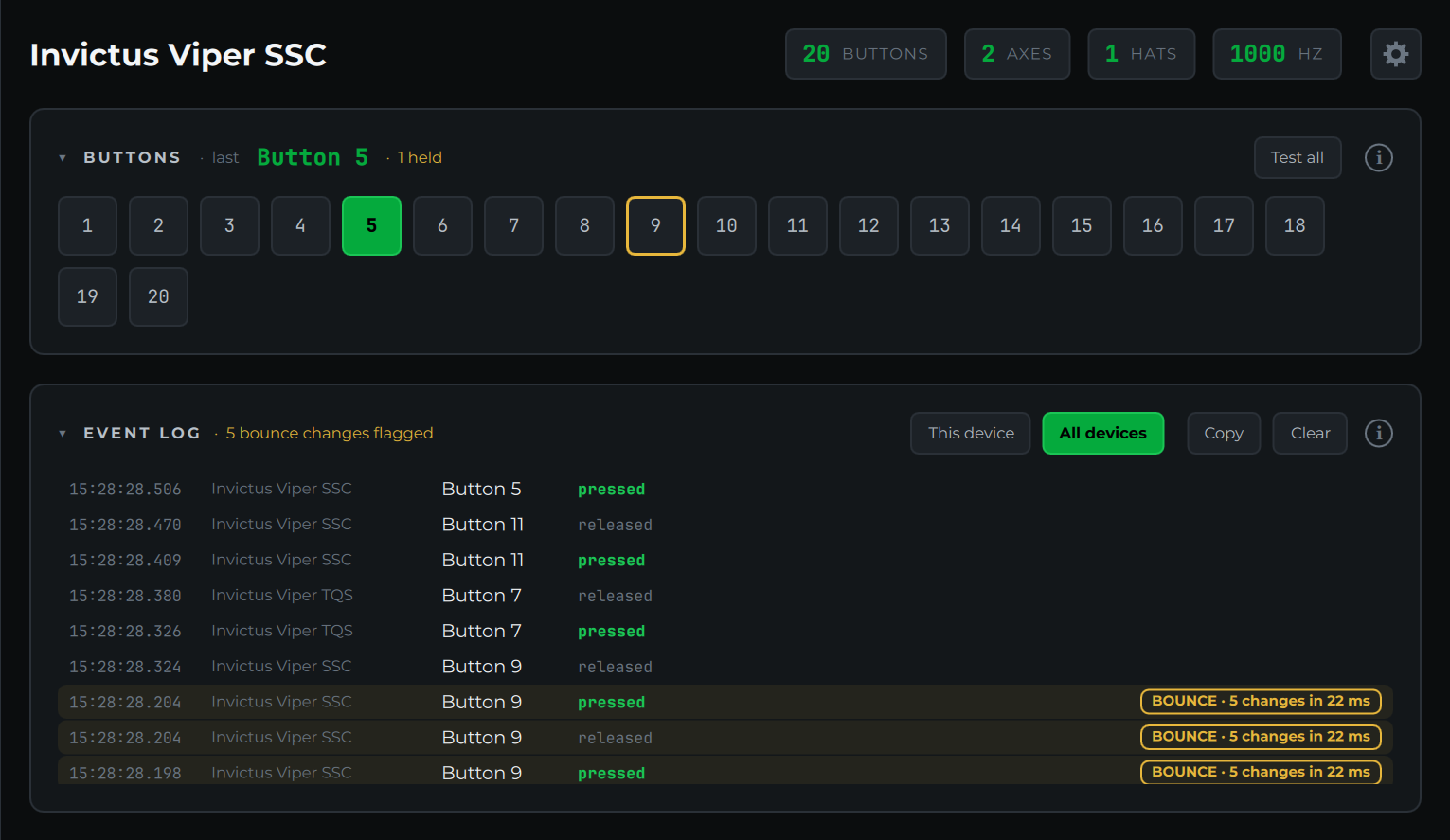Viewport: 1450px width, 840px height.
Task: Filter log to This device
Action: click(x=971, y=433)
